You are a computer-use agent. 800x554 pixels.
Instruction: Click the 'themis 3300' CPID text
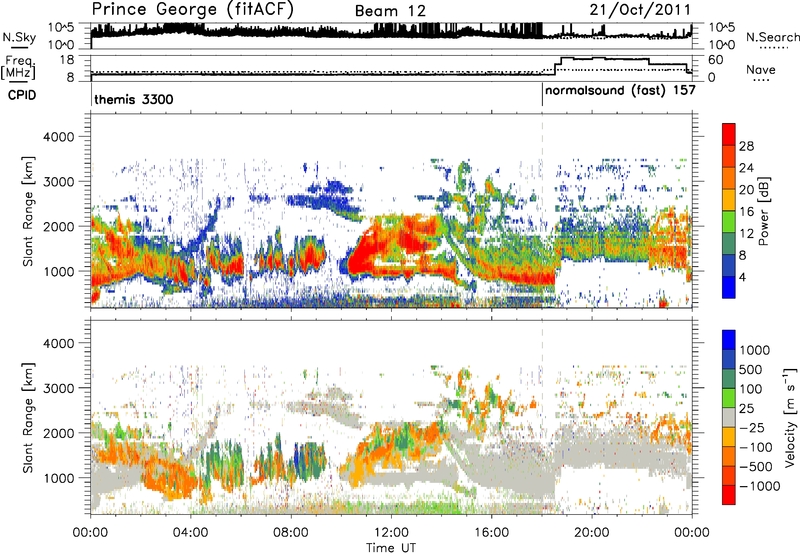[134, 99]
